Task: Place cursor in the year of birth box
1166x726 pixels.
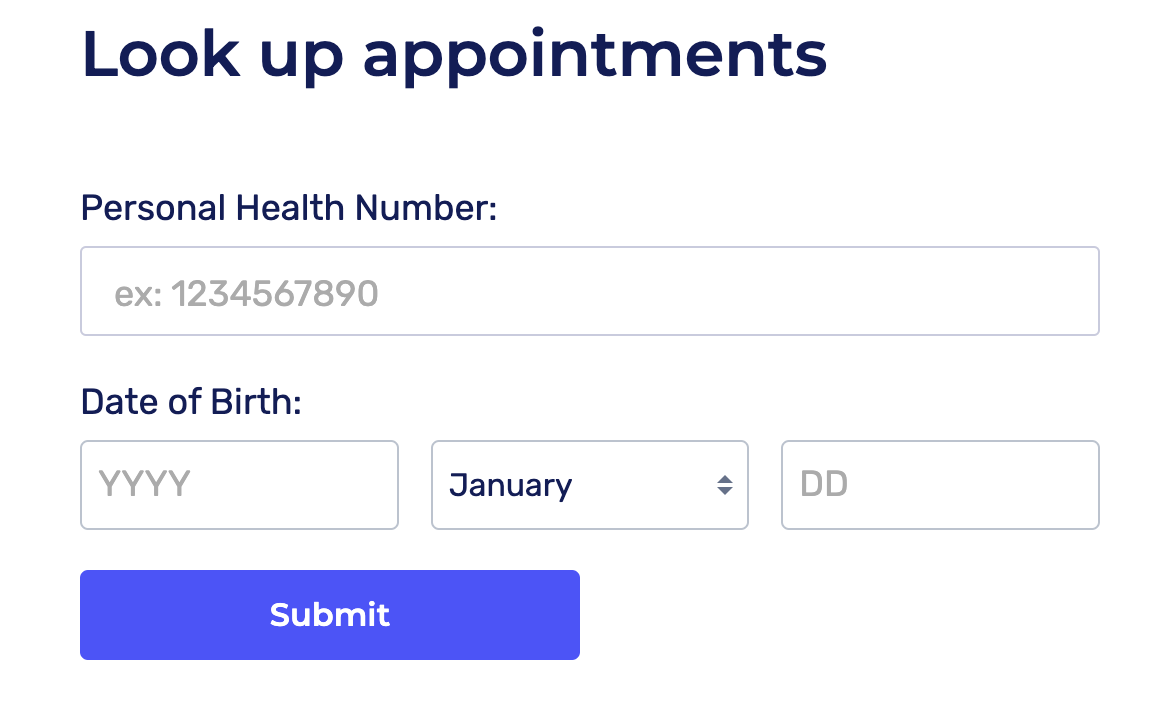Action: [239, 486]
